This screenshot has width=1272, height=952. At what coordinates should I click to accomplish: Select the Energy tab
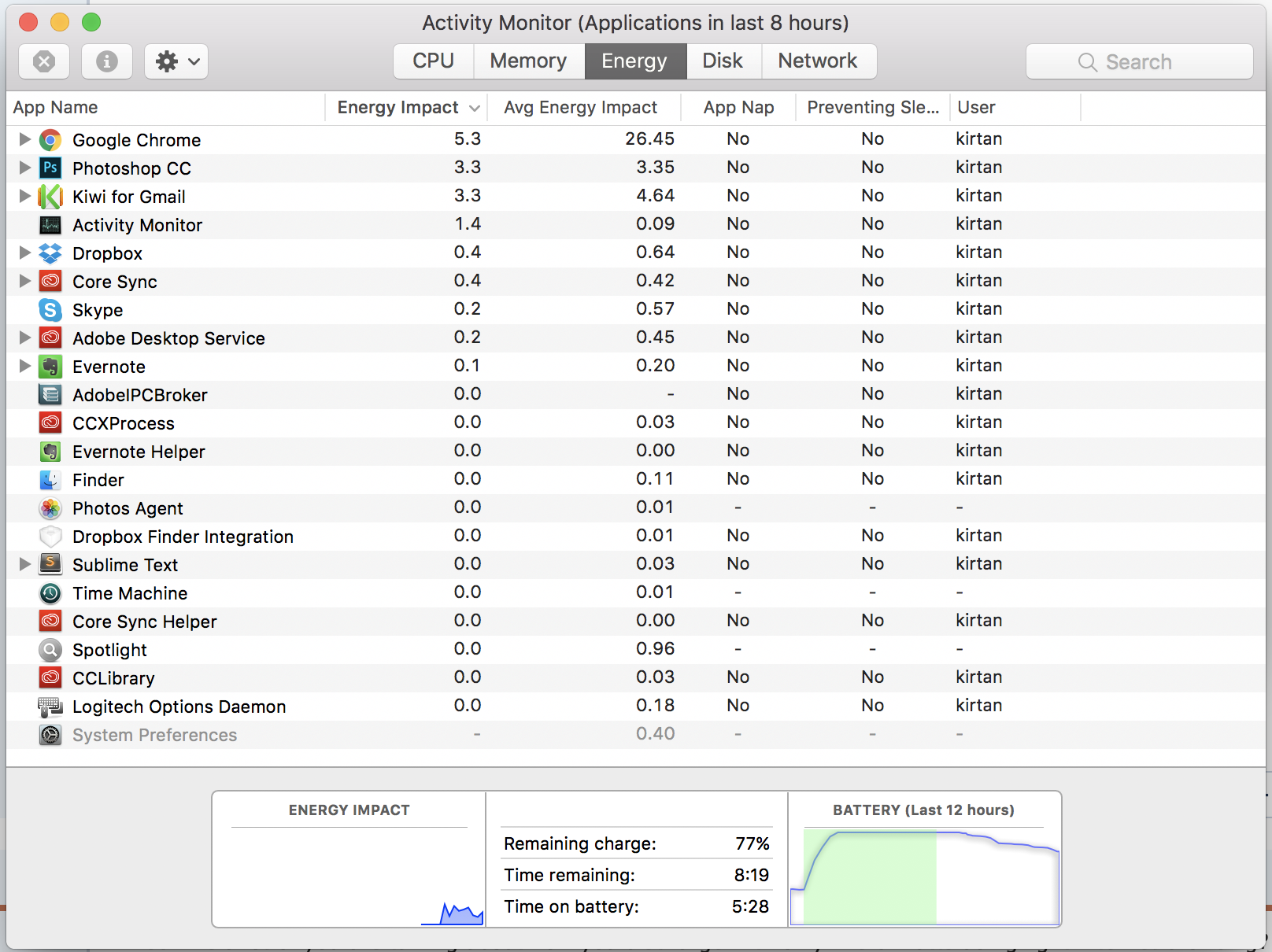point(635,61)
